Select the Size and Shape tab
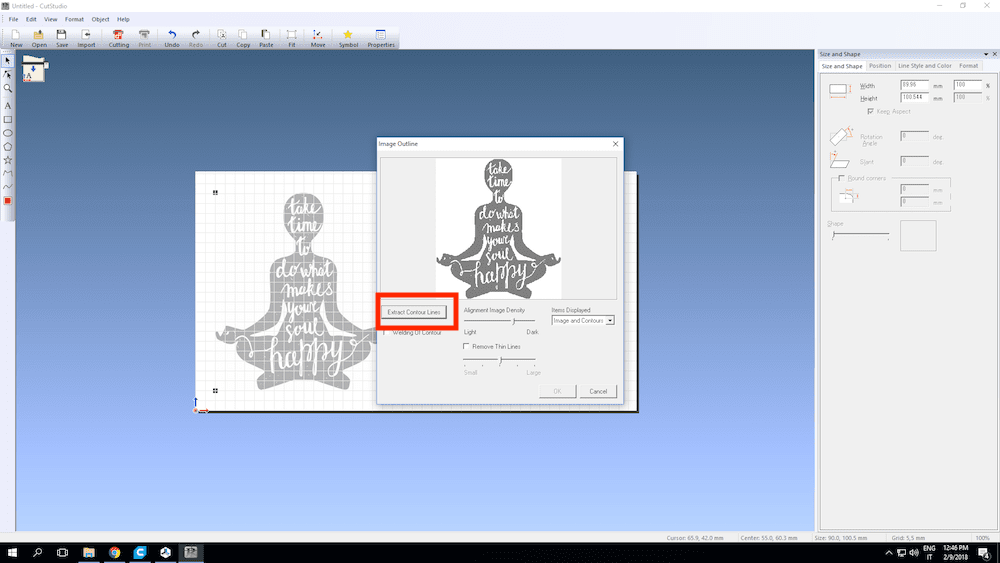Viewport: 1000px width, 563px height. pyautogui.click(x=842, y=66)
